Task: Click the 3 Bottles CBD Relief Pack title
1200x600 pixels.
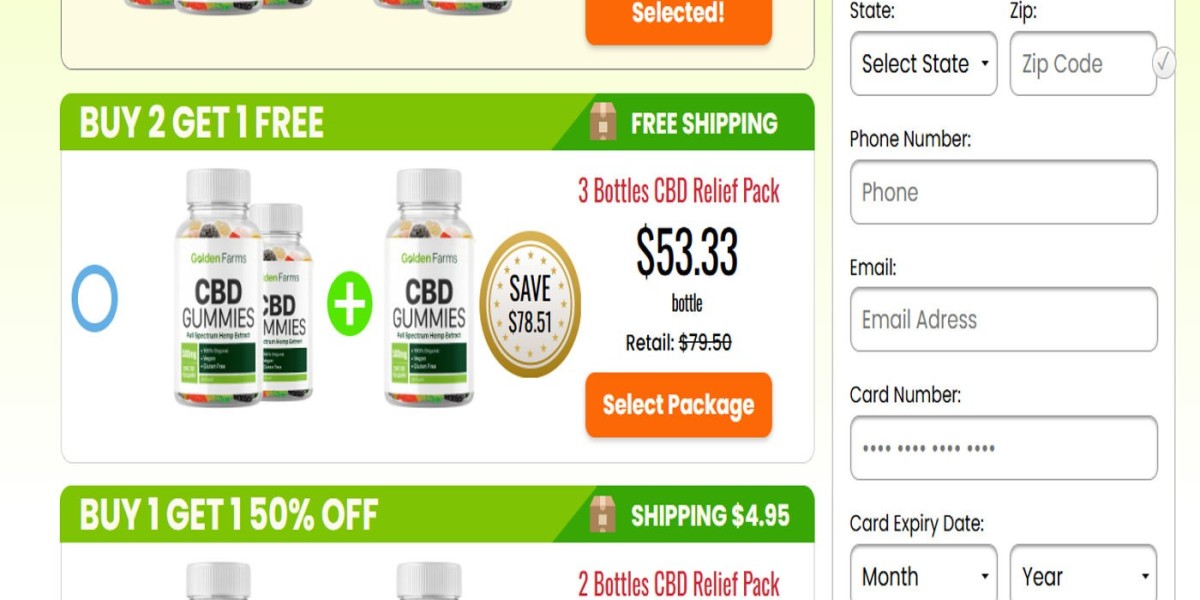Action: tap(679, 191)
